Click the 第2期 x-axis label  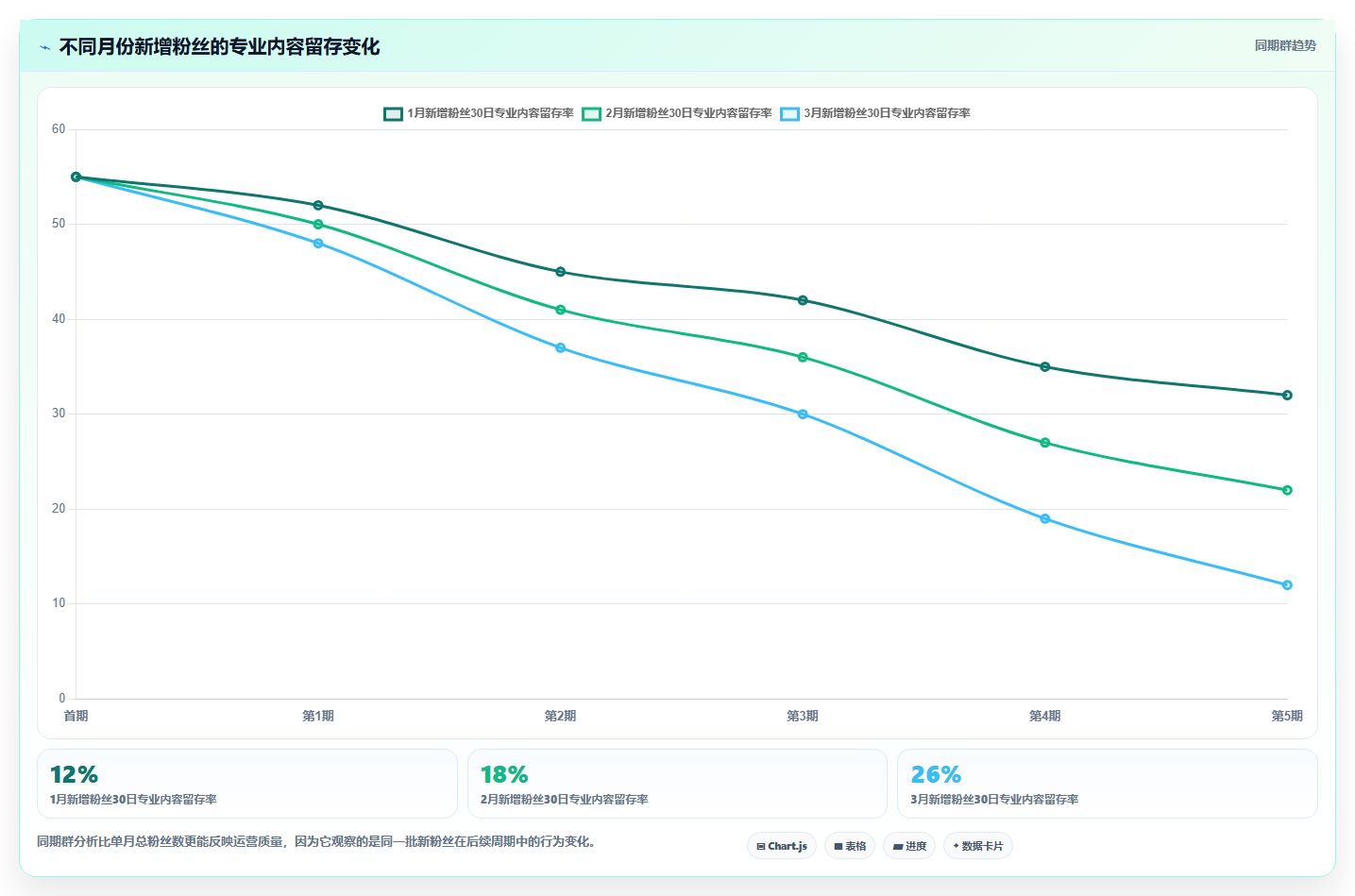pyautogui.click(x=561, y=716)
